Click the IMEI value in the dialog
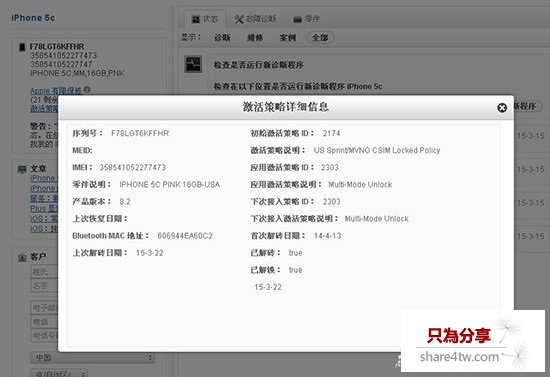This screenshot has width=550, height=377. click(133, 168)
